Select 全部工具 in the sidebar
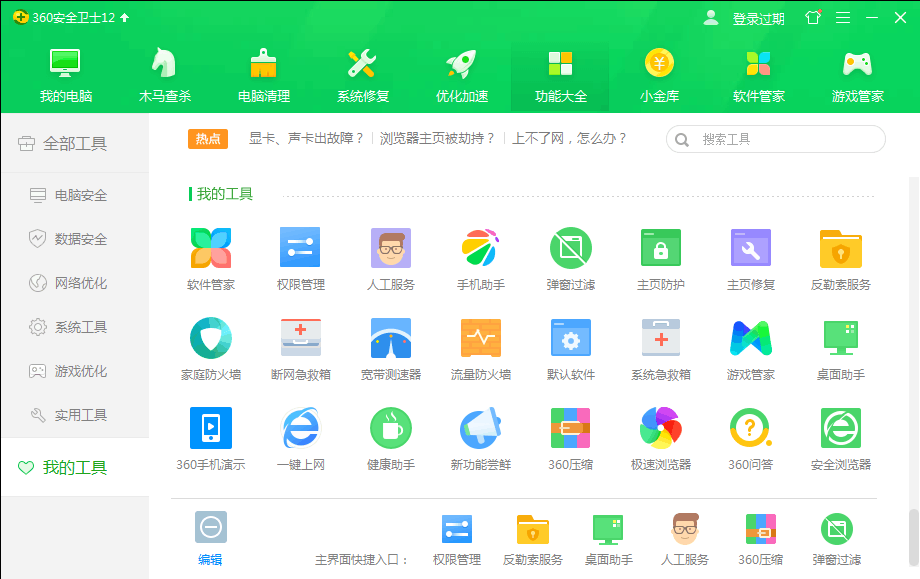The width and height of the screenshot is (920, 579). [x=75, y=144]
